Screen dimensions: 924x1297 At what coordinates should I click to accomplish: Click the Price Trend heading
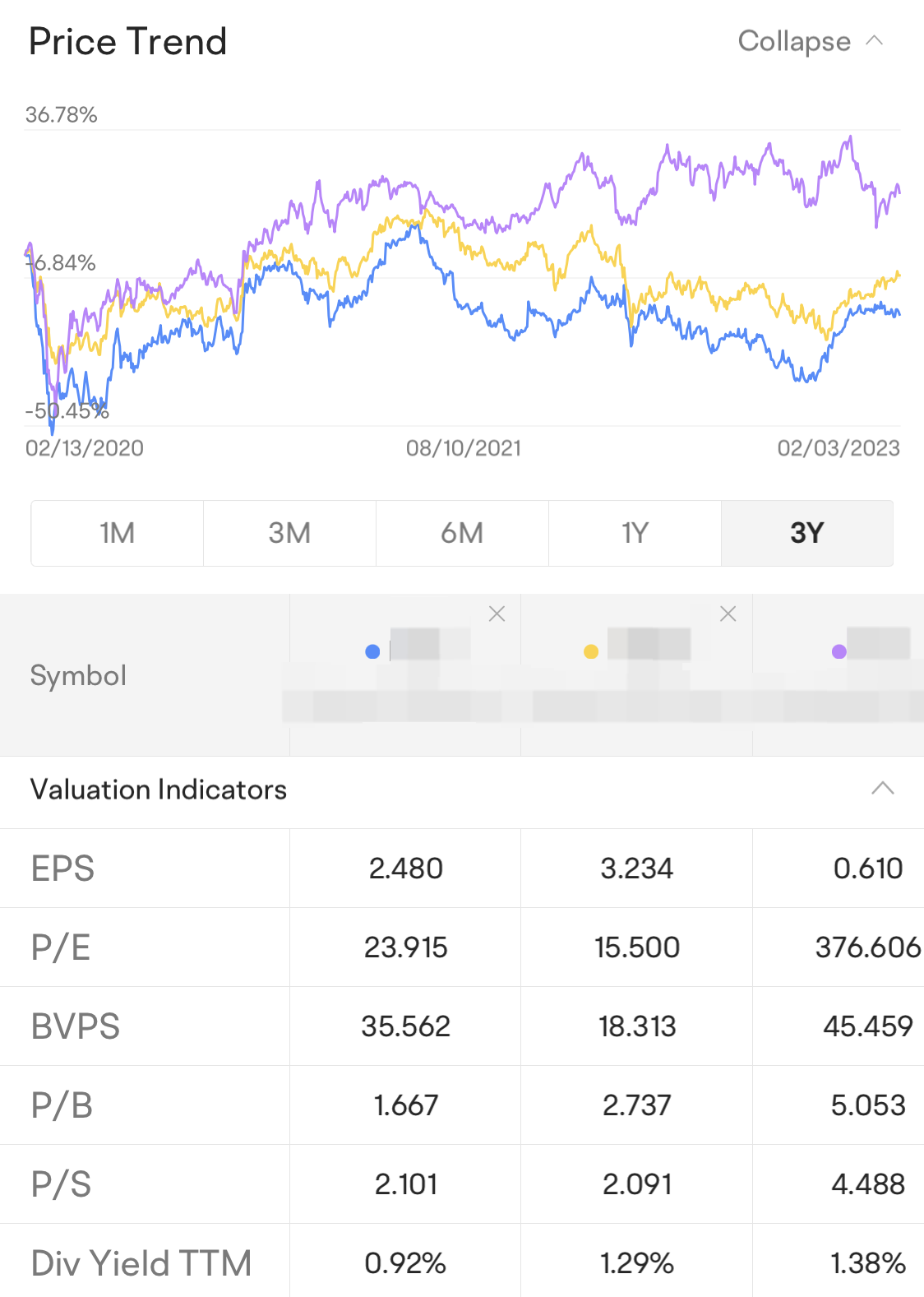pos(128,42)
